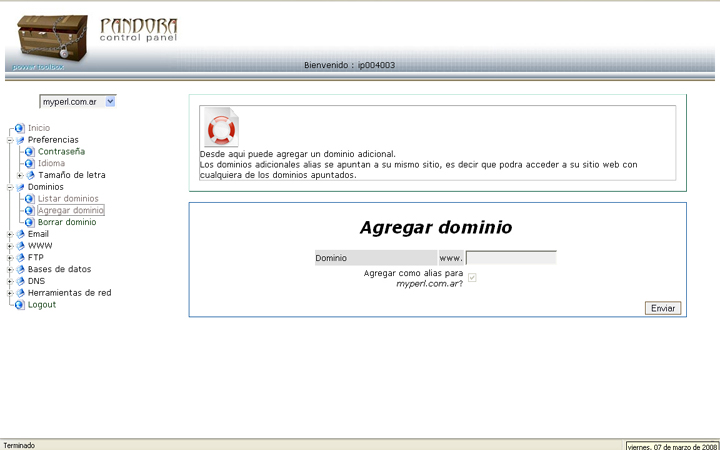This screenshot has height=450, width=720.
Task: Click the Contraseña page icon
Action: [x=30, y=152]
